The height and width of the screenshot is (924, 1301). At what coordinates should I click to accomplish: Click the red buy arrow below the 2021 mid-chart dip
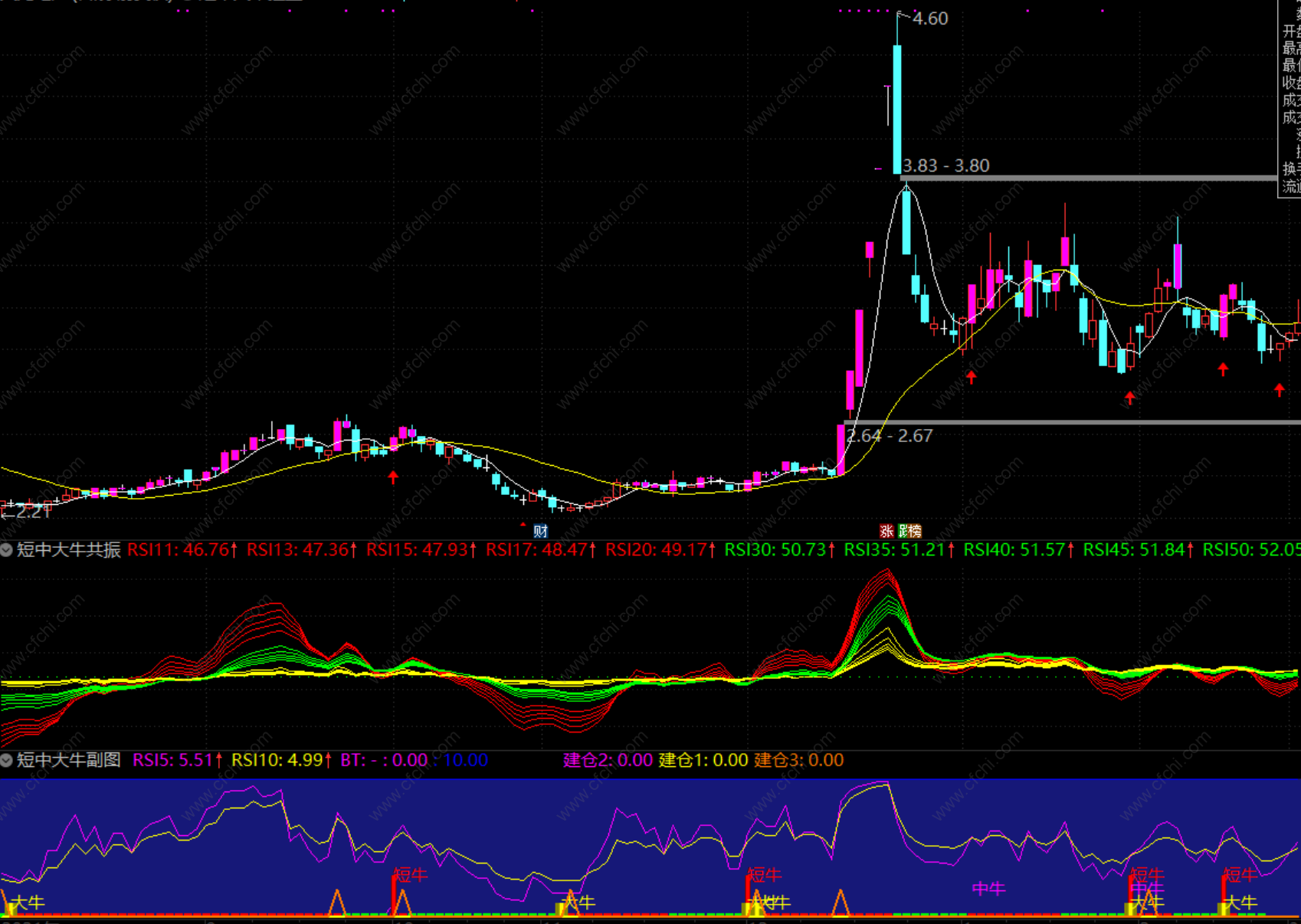tap(393, 477)
